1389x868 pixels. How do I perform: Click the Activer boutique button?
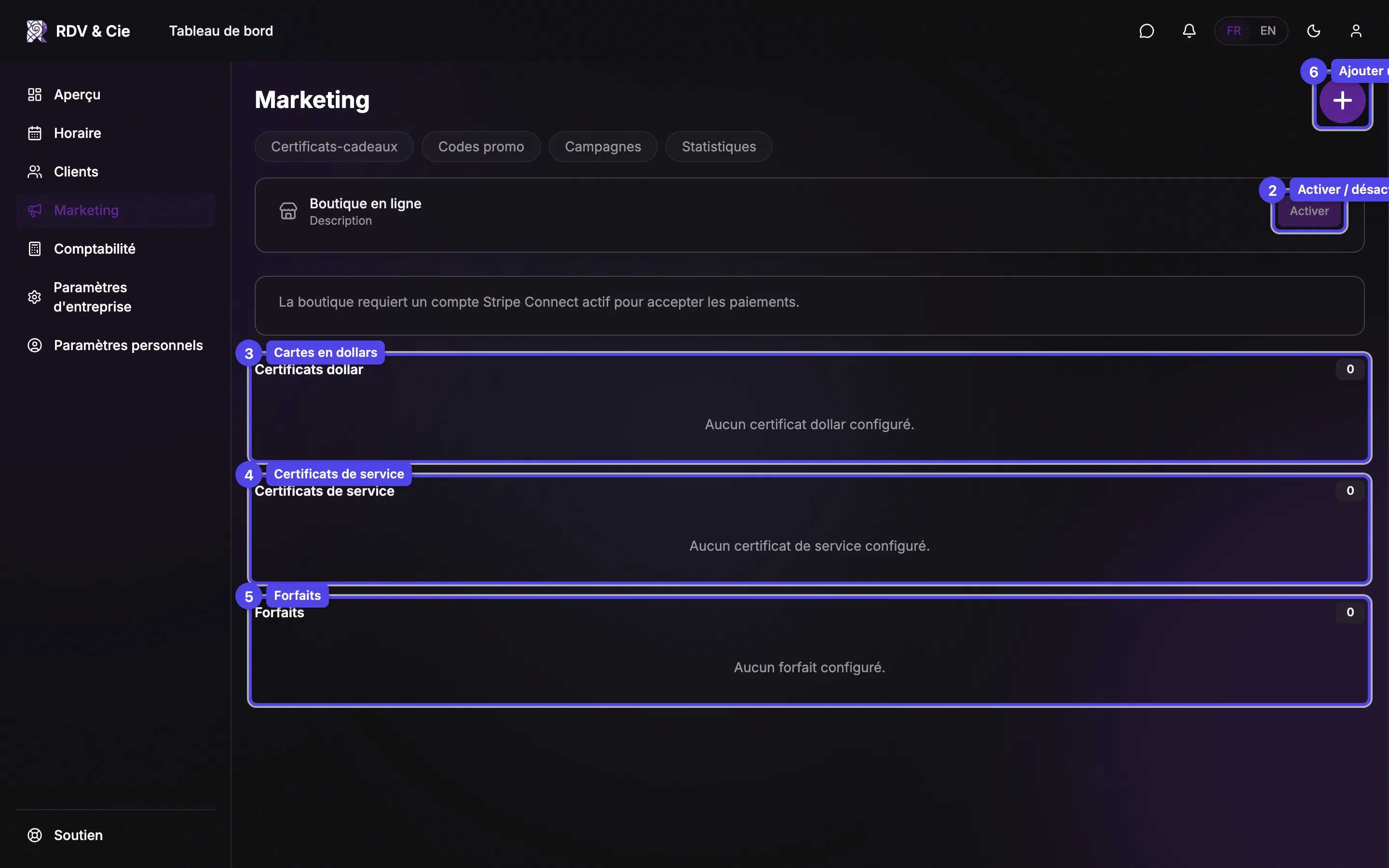(x=1309, y=211)
